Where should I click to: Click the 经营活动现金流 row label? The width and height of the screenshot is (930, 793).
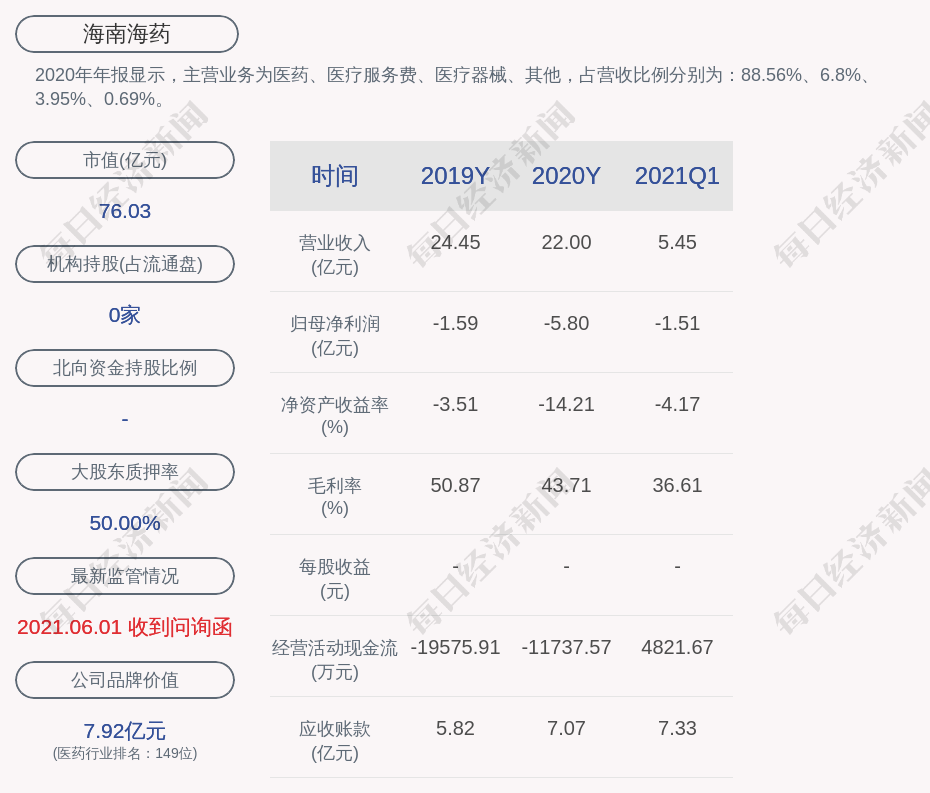(335, 659)
